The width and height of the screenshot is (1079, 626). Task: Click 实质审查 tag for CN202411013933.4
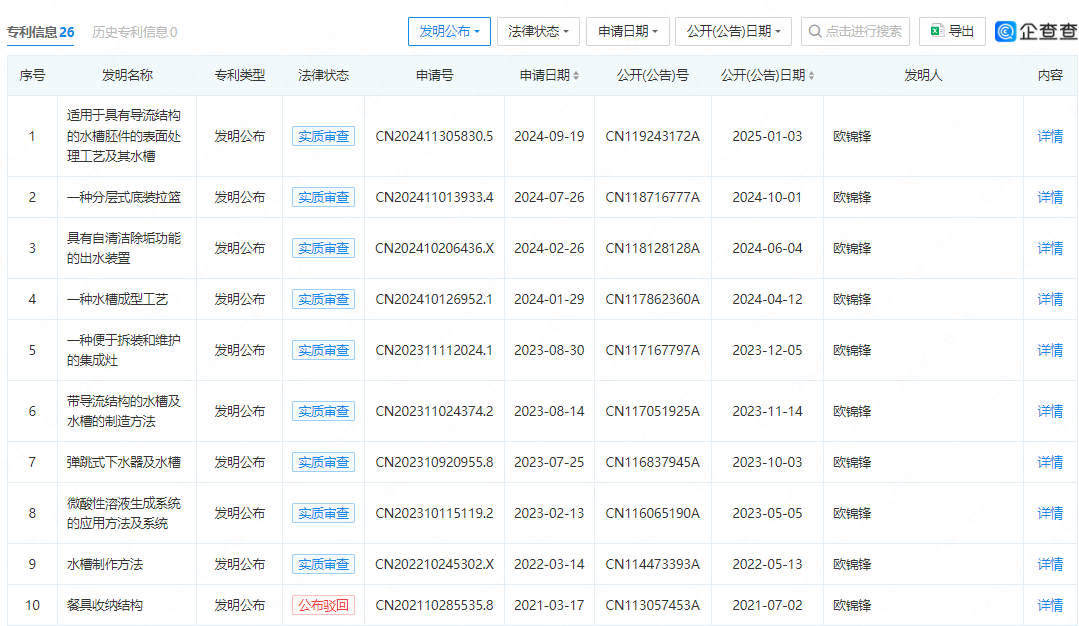point(323,197)
